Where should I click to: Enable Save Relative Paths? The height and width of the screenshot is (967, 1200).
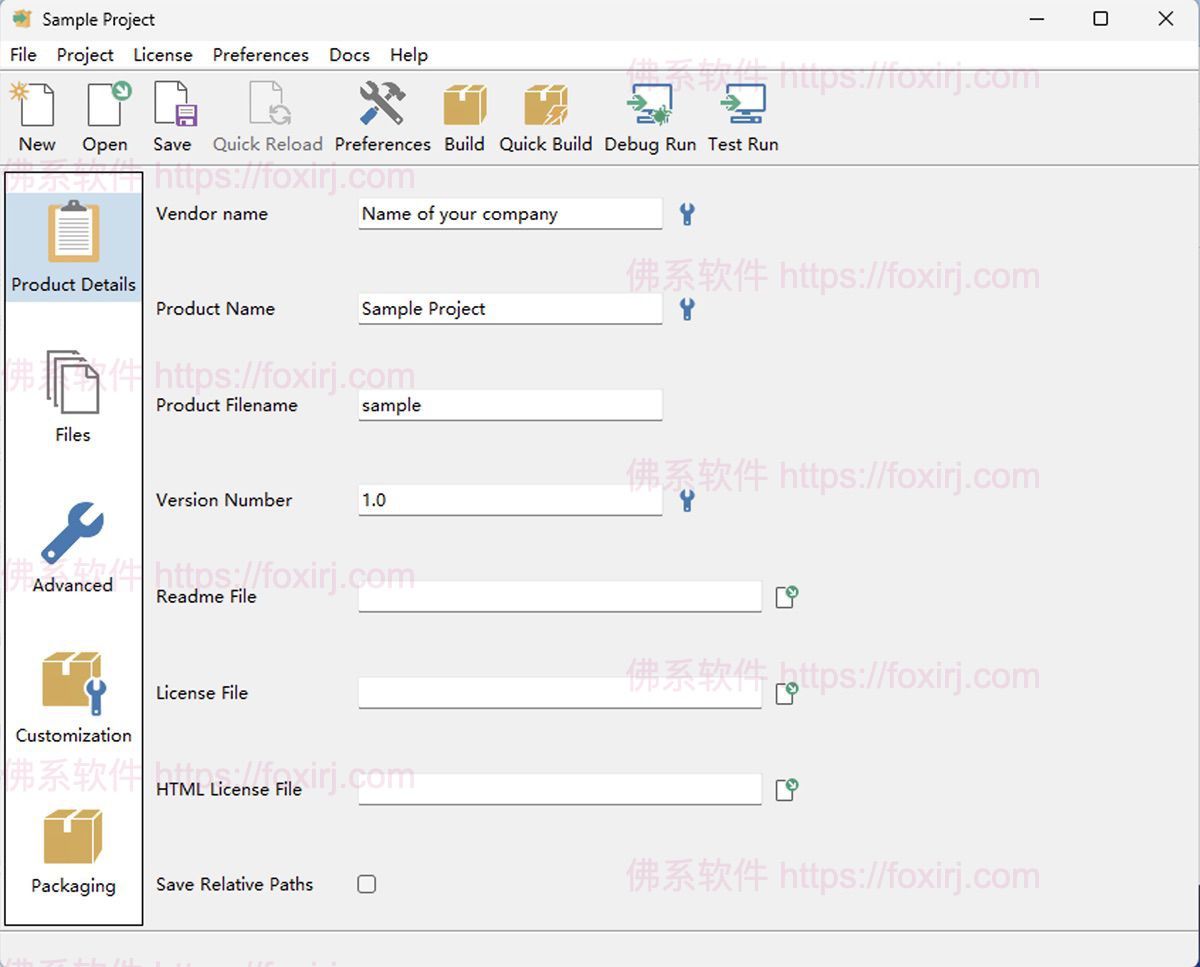tap(367, 884)
